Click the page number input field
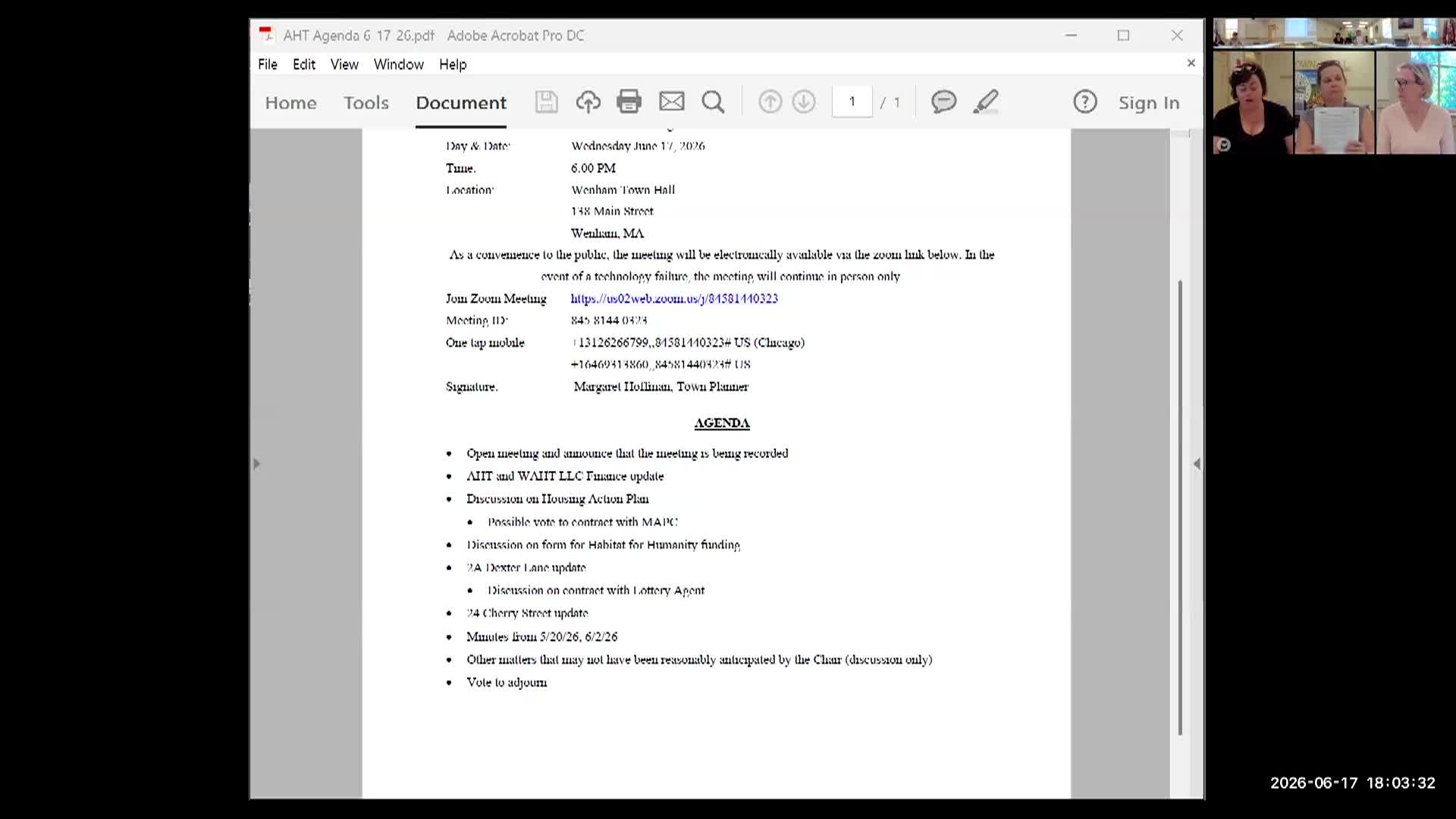 click(852, 102)
